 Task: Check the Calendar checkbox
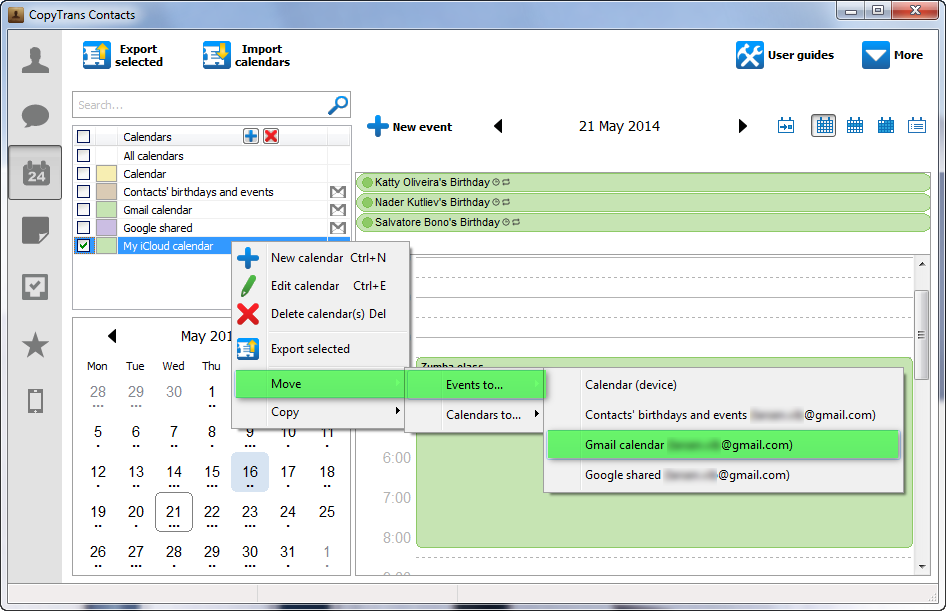(83, 173)
